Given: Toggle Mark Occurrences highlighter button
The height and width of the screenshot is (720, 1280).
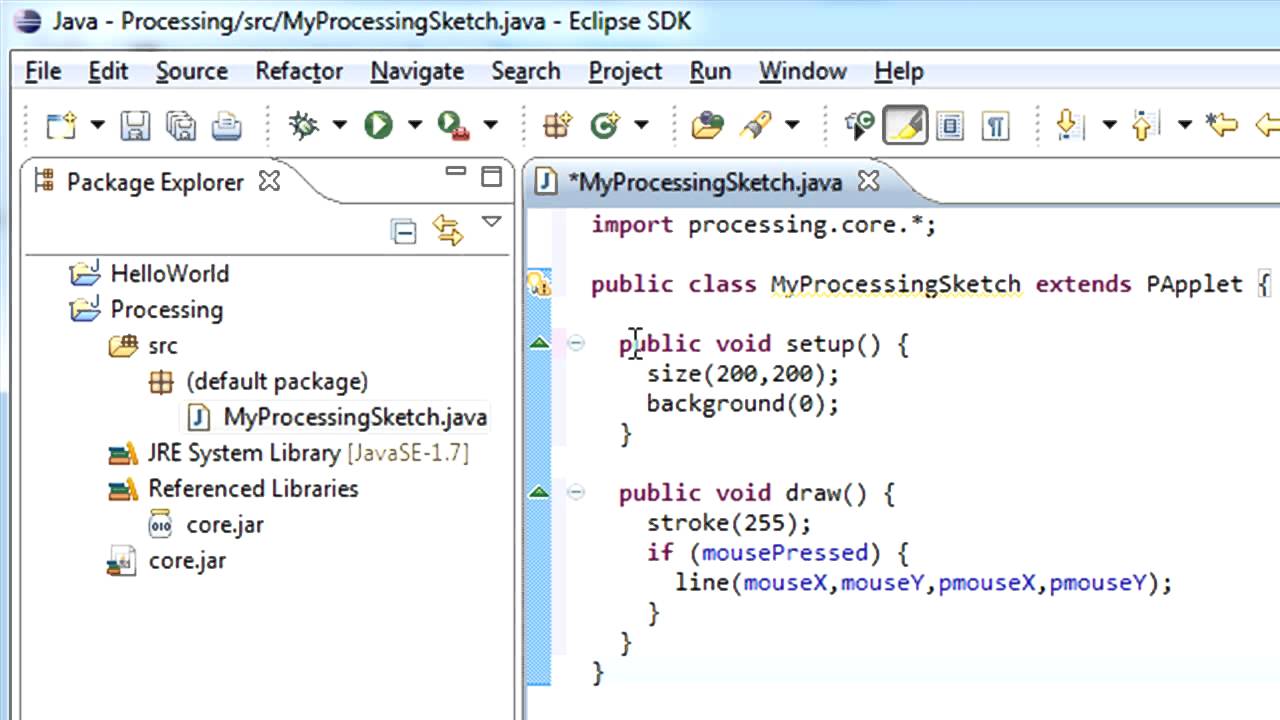Looking at the screenshot, I should 905,125.
